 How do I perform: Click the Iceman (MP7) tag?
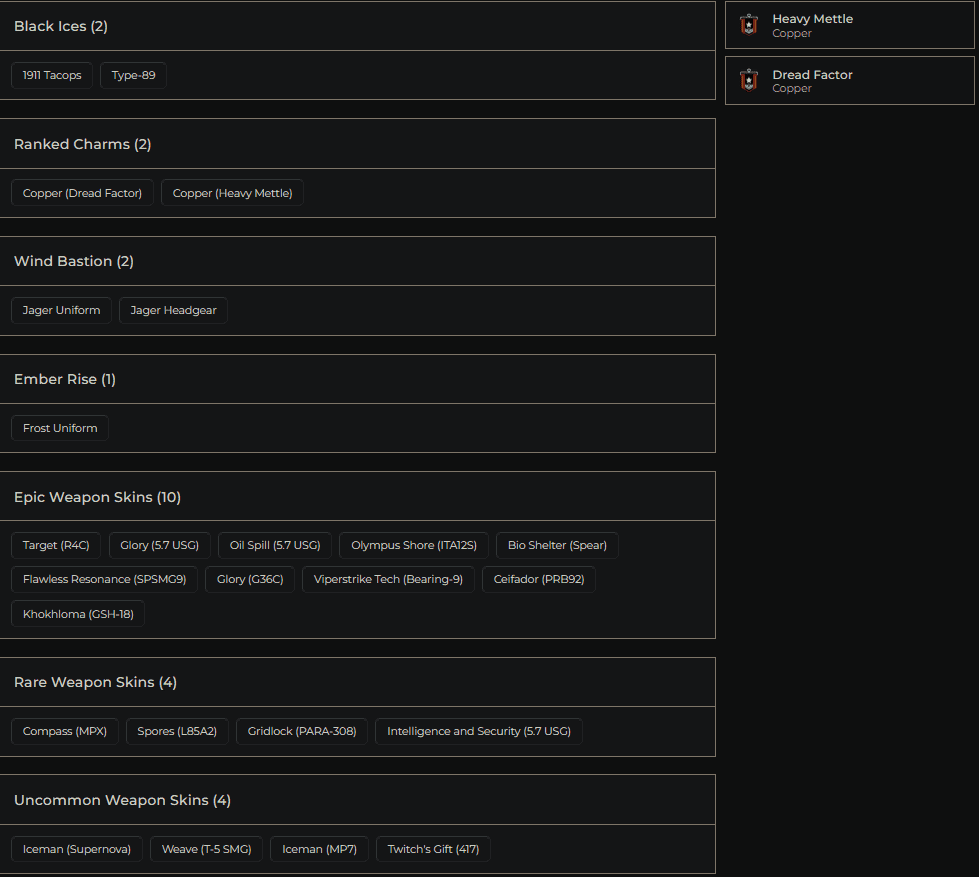pyautogui.click(x=320, y=849)
